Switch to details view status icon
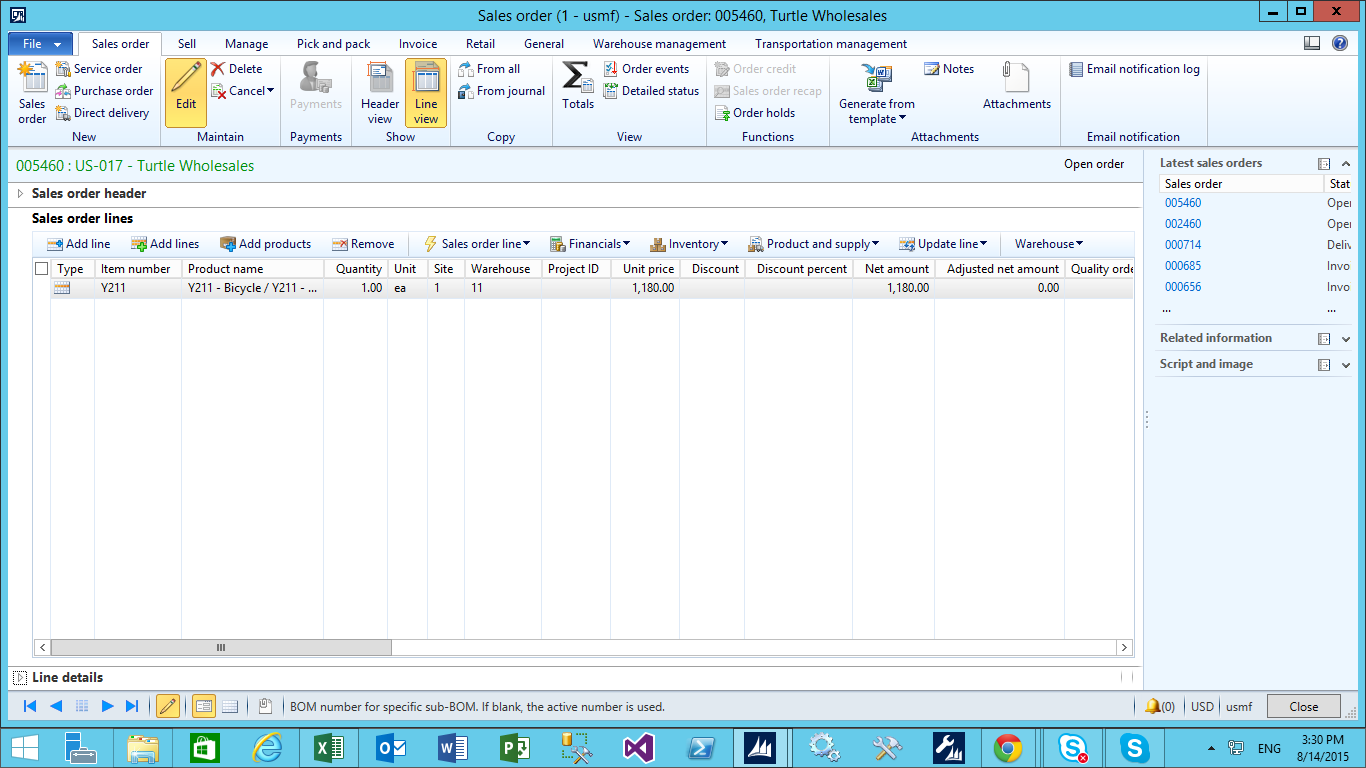This screenshot has height=768, width=1366. click(x=203, y=707)
